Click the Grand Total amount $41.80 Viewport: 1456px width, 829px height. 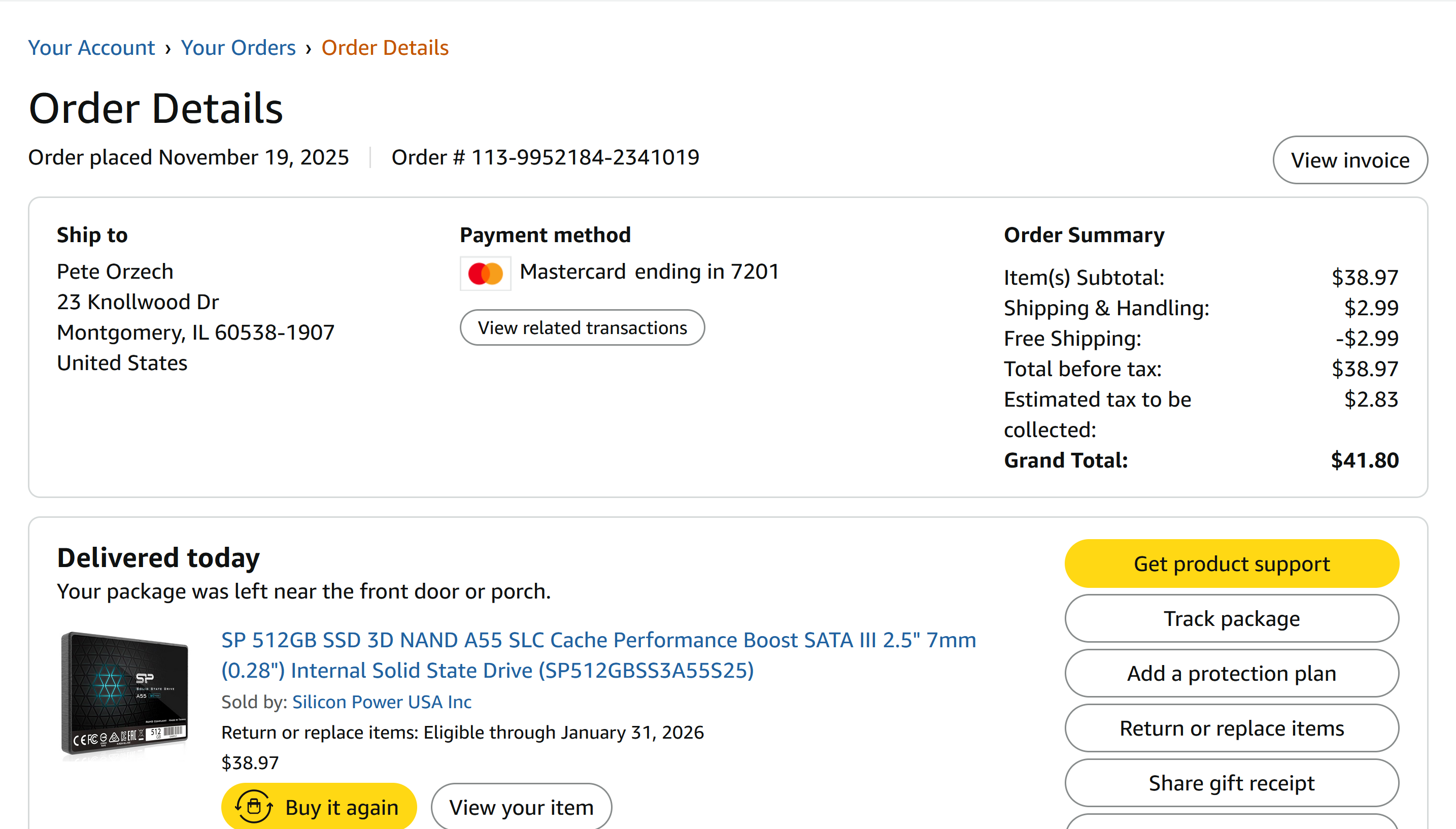pyautogui.click(x=1364, y=460)
